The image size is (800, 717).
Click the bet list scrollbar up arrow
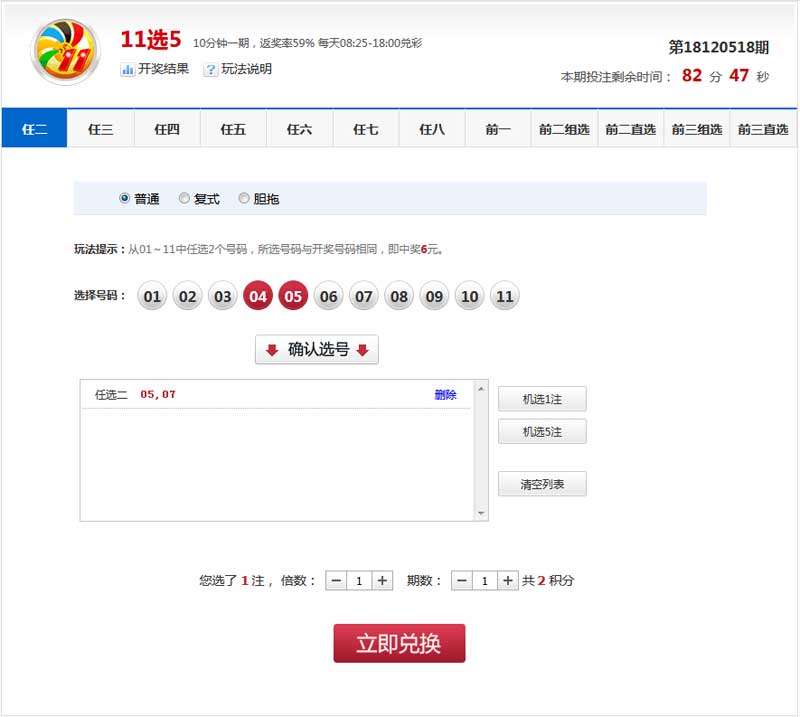tap(481, 389)
